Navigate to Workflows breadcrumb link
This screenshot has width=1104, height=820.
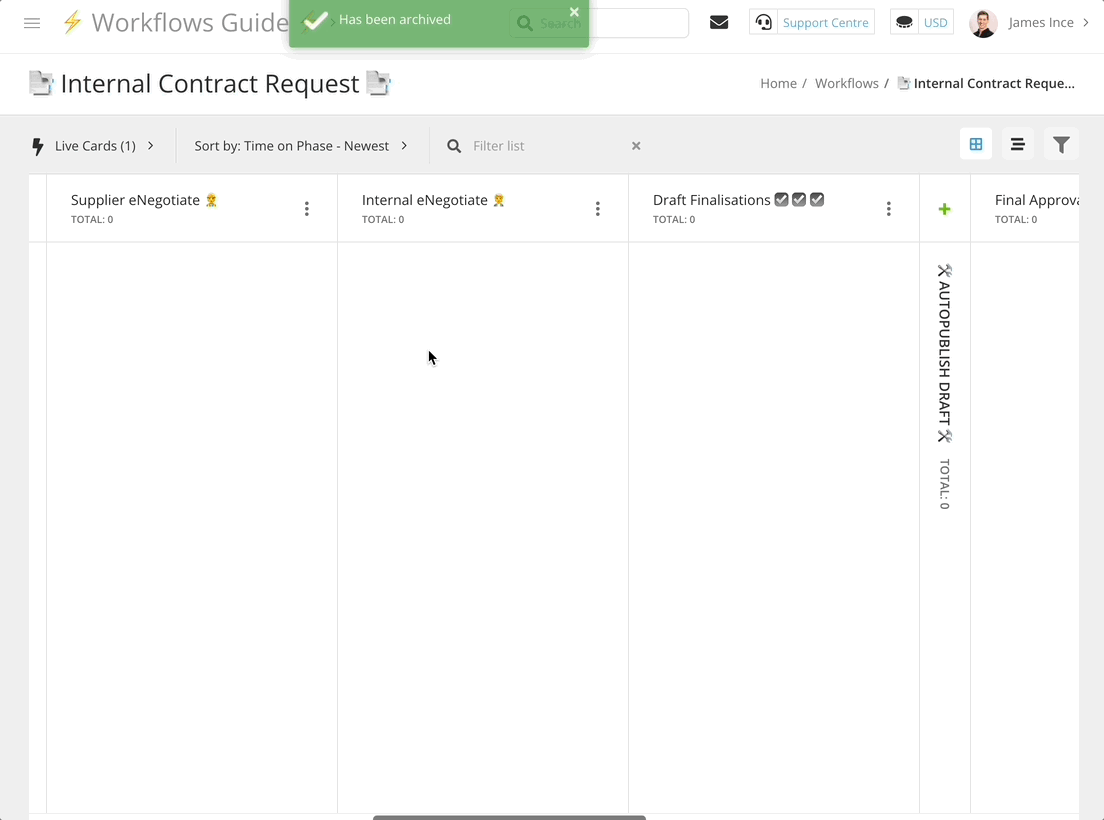point(846,84)
